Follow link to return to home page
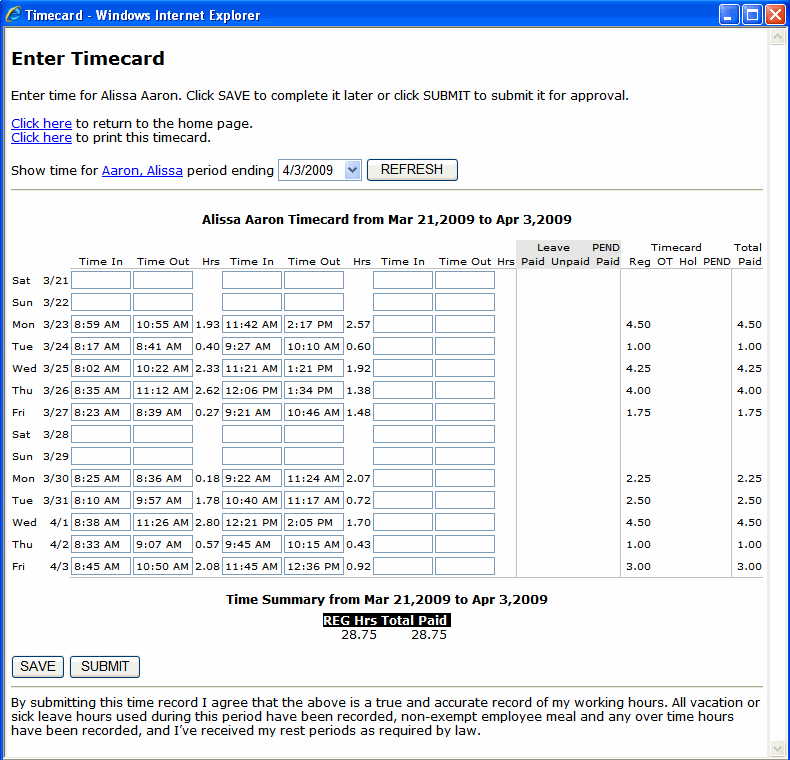 tap(41, 124)
